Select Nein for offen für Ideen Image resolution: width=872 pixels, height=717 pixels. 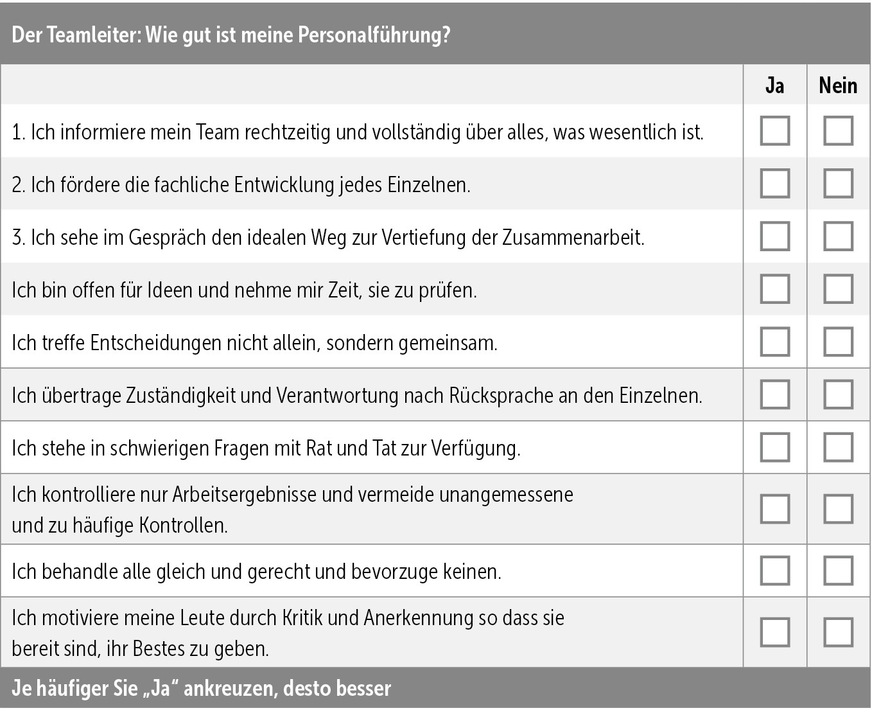pyautogui.click(x=838, y=289)
